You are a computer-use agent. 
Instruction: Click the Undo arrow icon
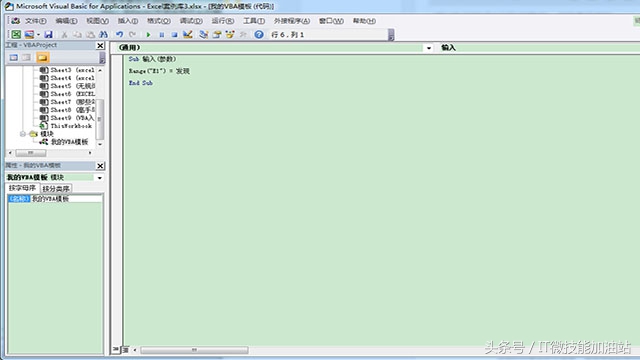tap(119, 35)
